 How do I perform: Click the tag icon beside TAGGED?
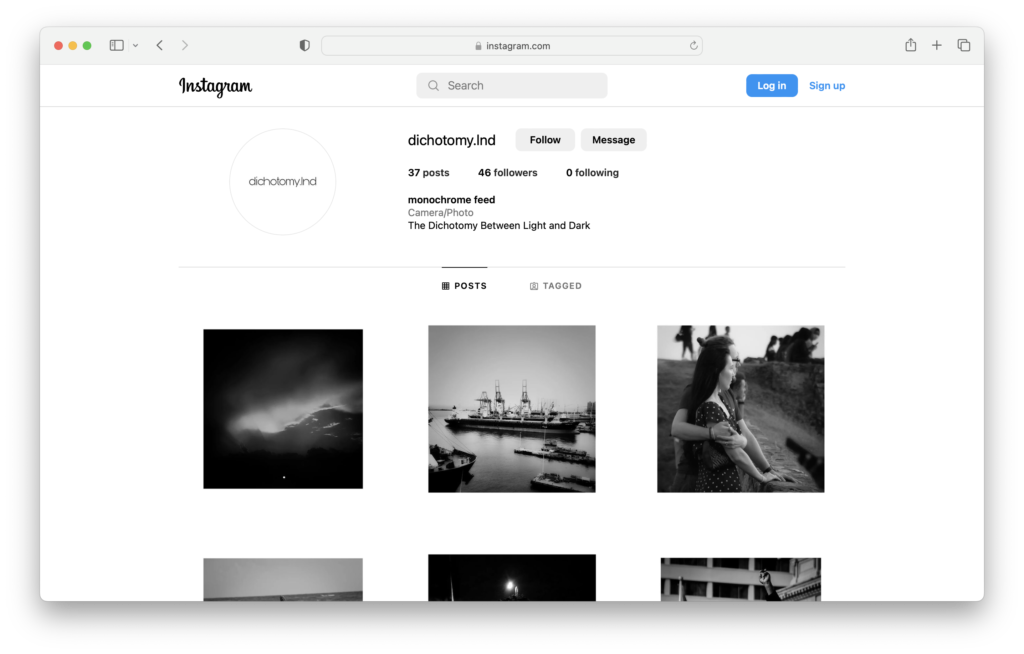point(534,286)
